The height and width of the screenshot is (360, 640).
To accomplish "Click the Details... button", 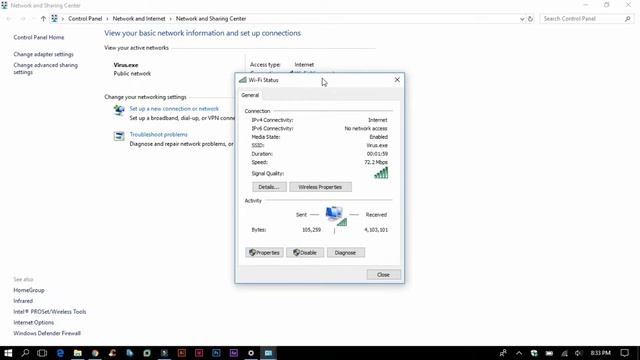I will 269,187.
